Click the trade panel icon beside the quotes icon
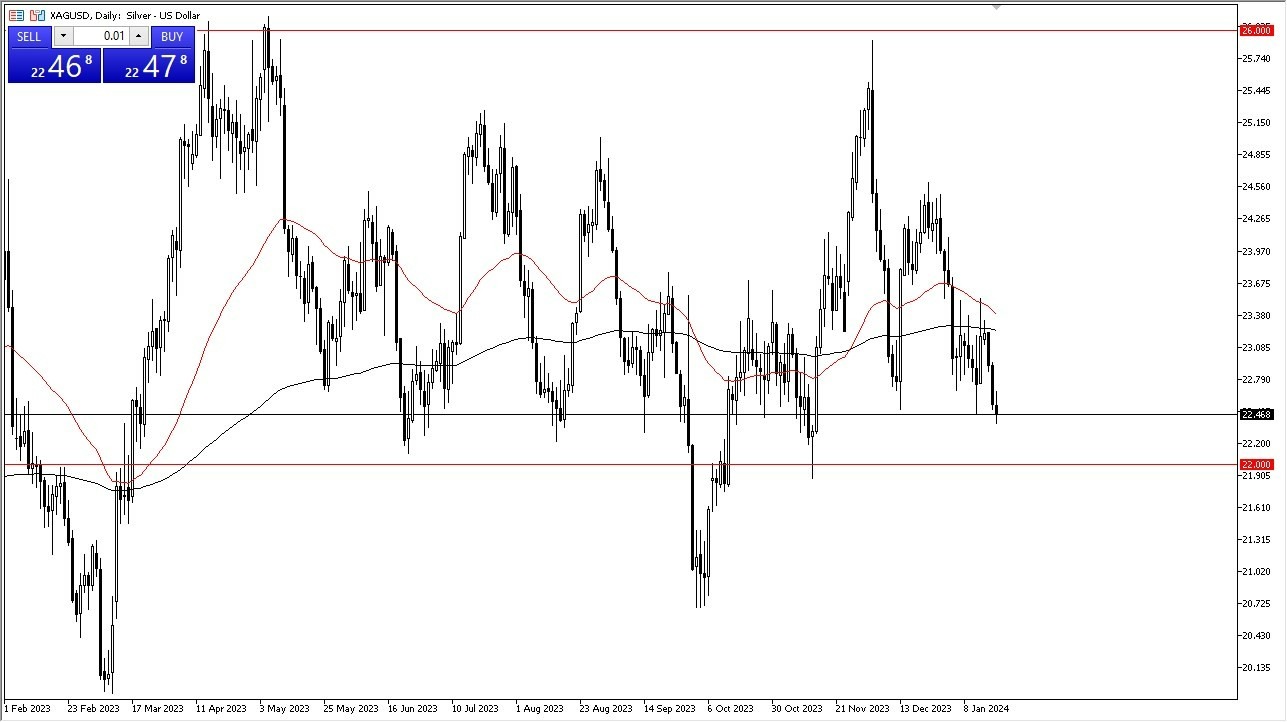 tap(36, 15)
